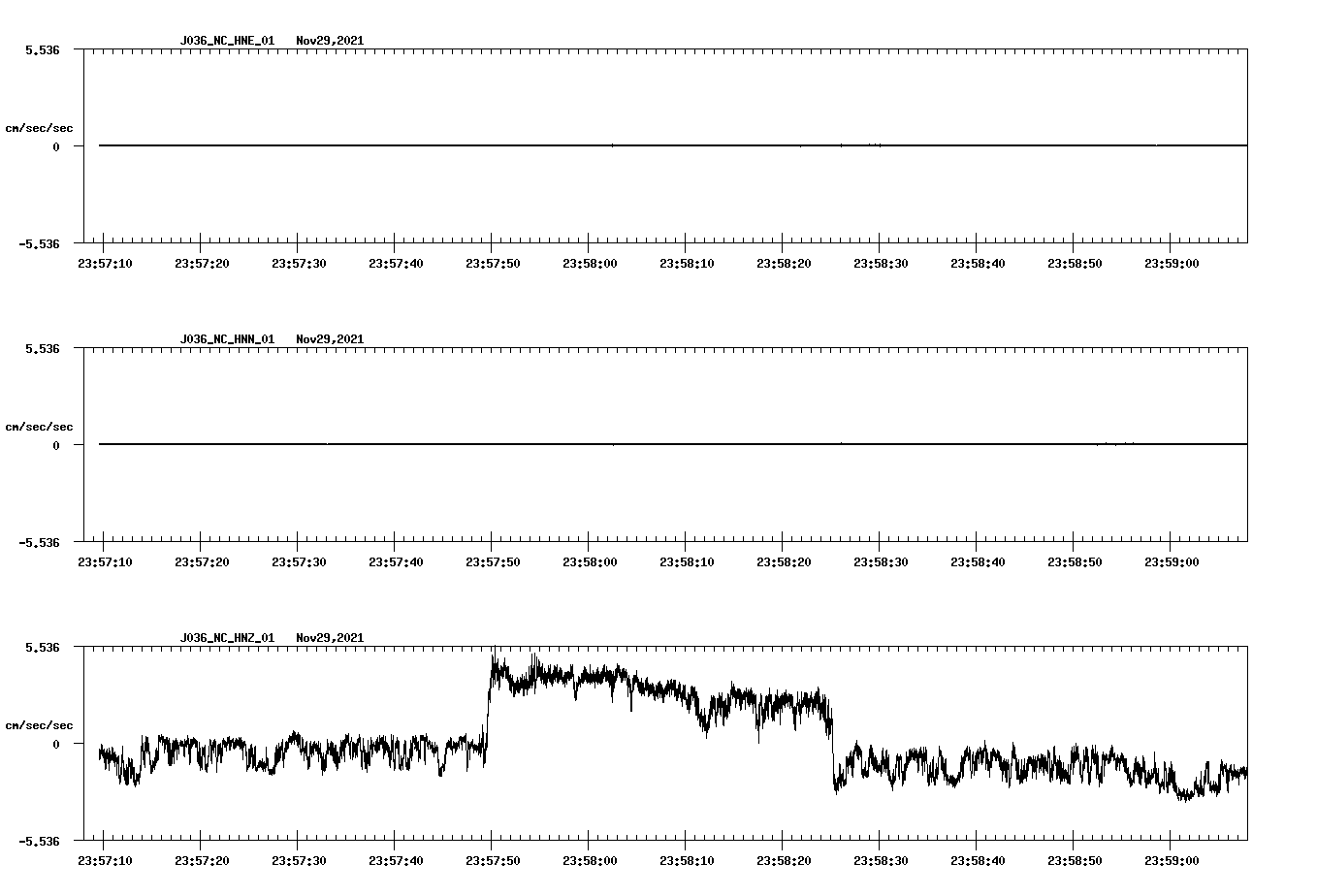Click 23:57:40 time label under HNE plot
Screen dimensions: 1317x896
coord(396,264)
